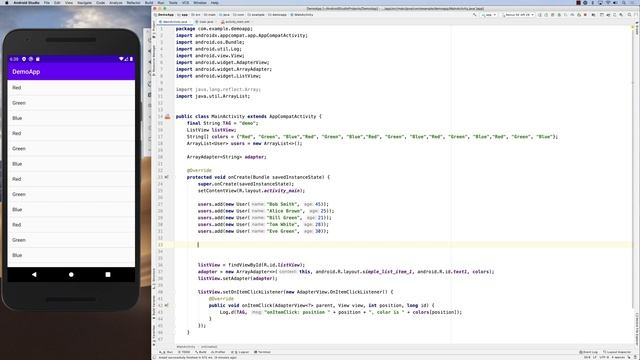Screen dimensions: 640x360
Task: Click the Search Everywhere magnifier icon
Action: pos(629,15)
